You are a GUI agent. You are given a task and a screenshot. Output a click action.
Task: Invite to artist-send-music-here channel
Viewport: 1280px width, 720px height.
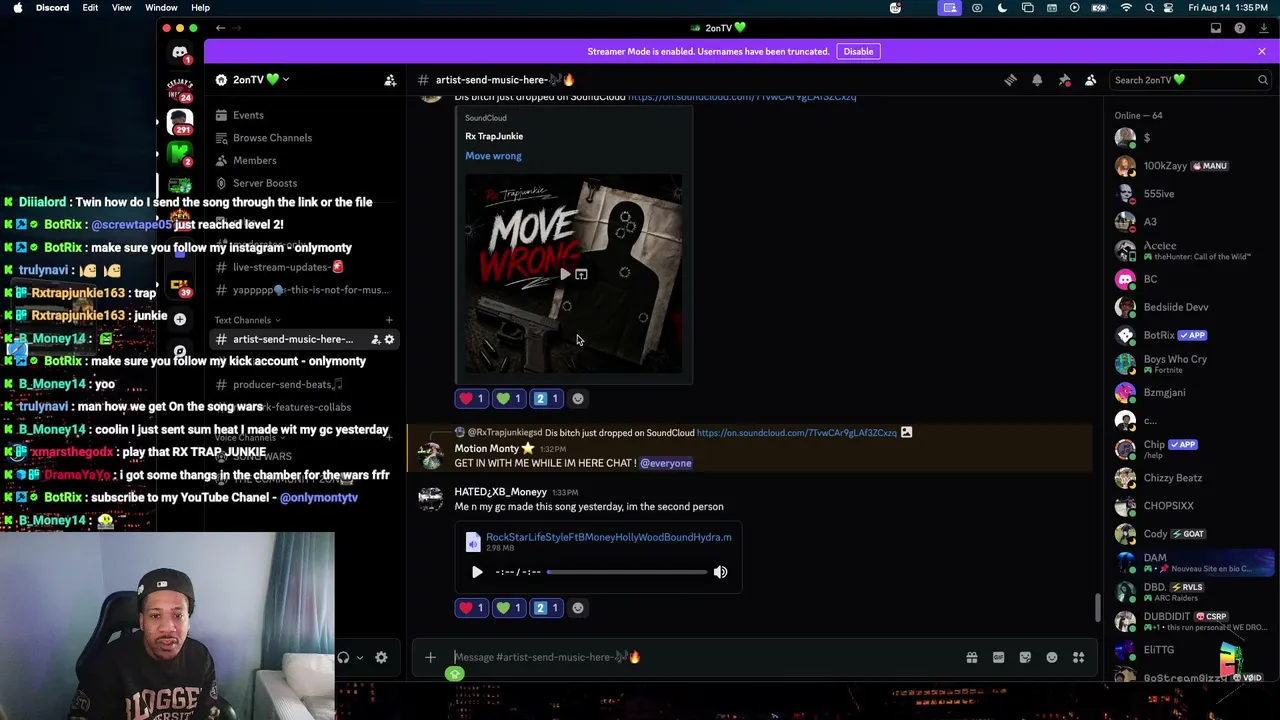pyautogui.click(x=375, y=339)
